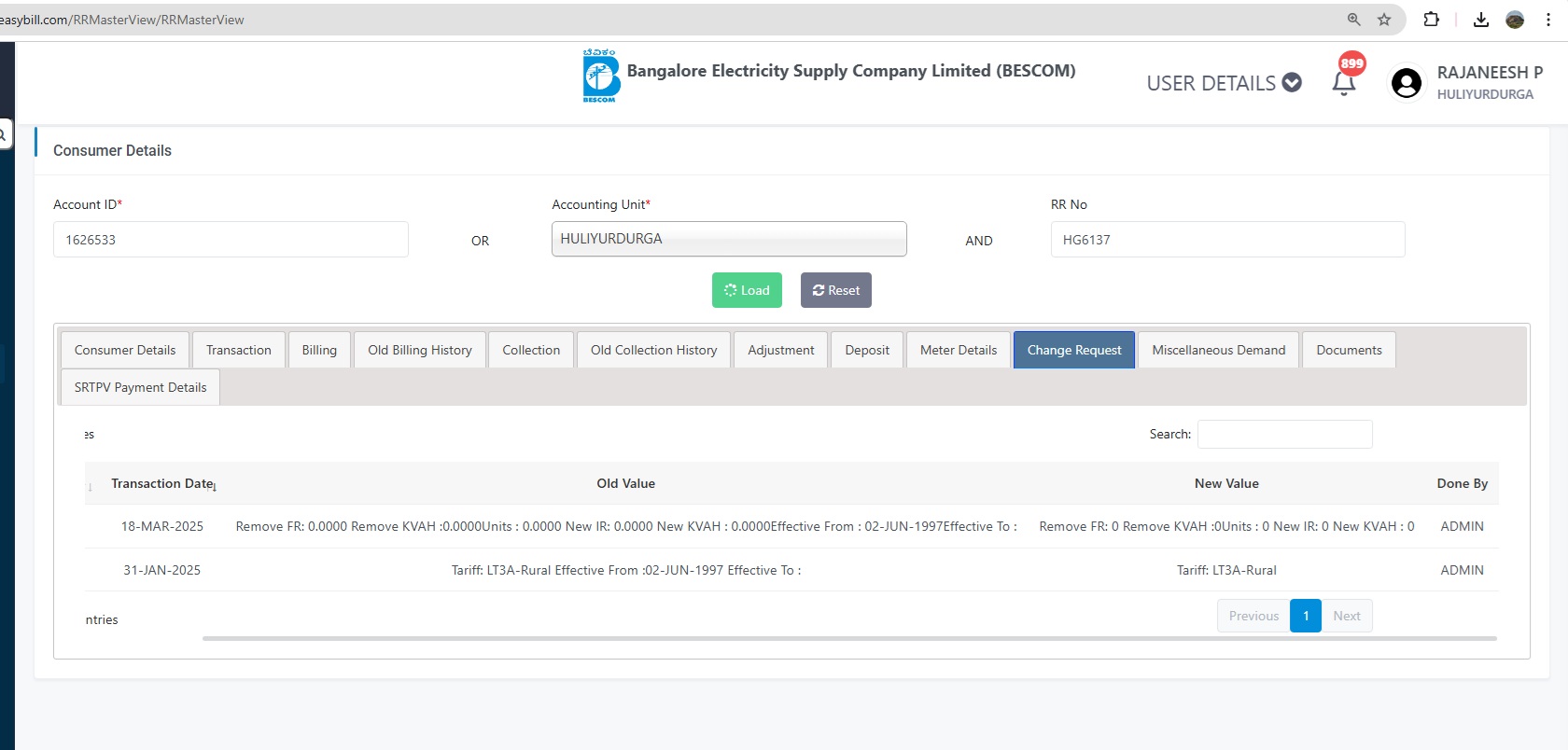Open the Documents tab
1568x750 pixels.
[1349, 350]
